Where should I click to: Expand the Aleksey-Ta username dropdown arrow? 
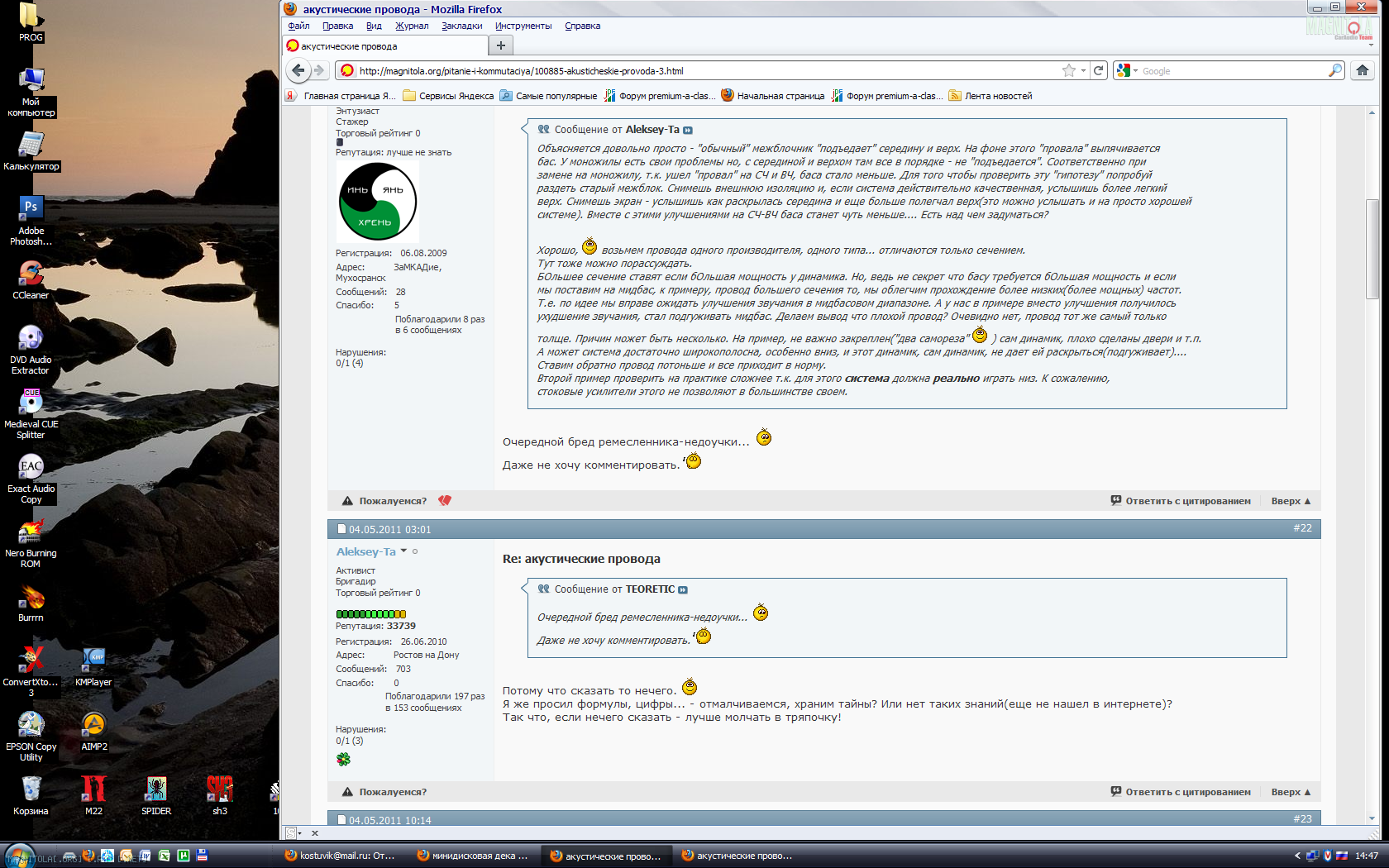(x=403, y=551)
